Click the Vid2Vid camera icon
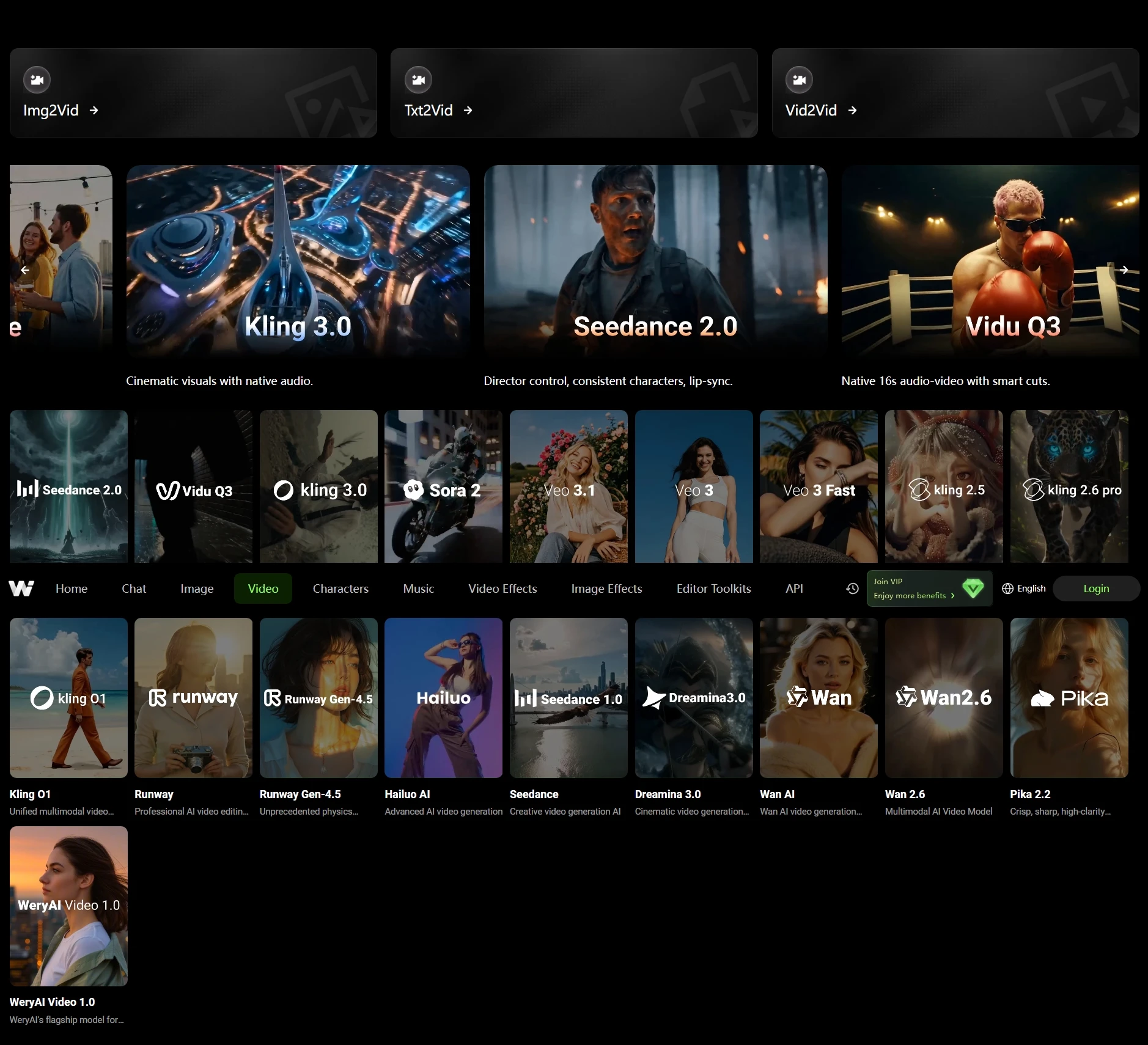This screenshot has width=1148, height=1045. [799, 79]
